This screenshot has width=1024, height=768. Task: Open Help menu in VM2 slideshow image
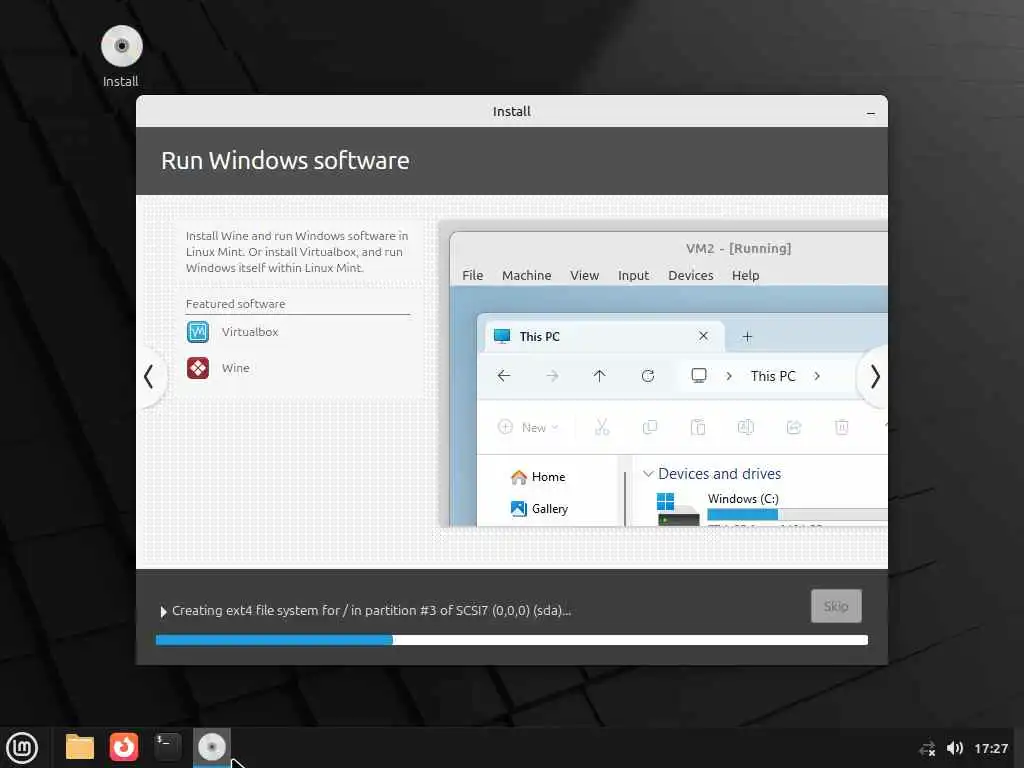pyautogui.click(x=745, y=275)
